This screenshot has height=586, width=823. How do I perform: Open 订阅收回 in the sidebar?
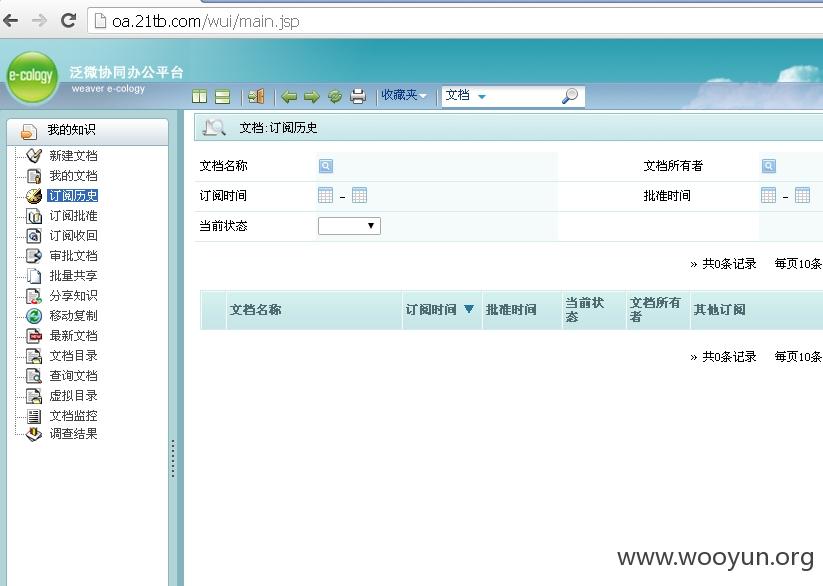coord(73,236)
